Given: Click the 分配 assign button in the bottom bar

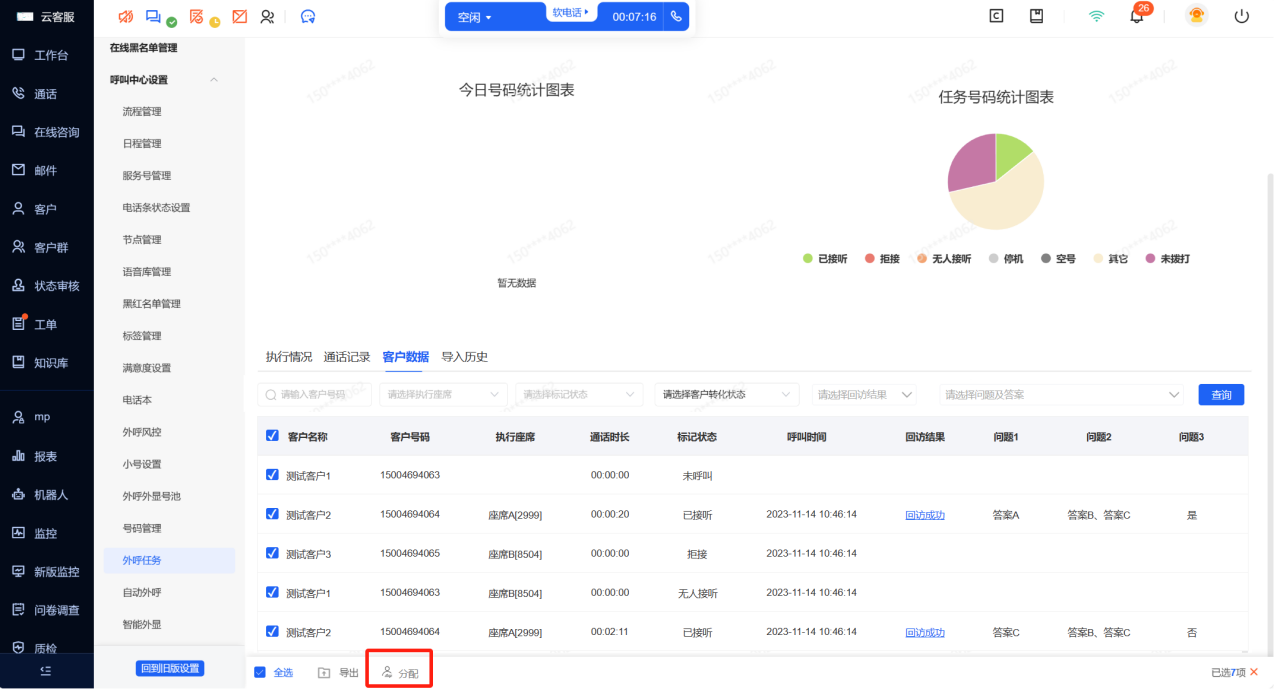Looking at the screenshot, I should tap(400, 673).
